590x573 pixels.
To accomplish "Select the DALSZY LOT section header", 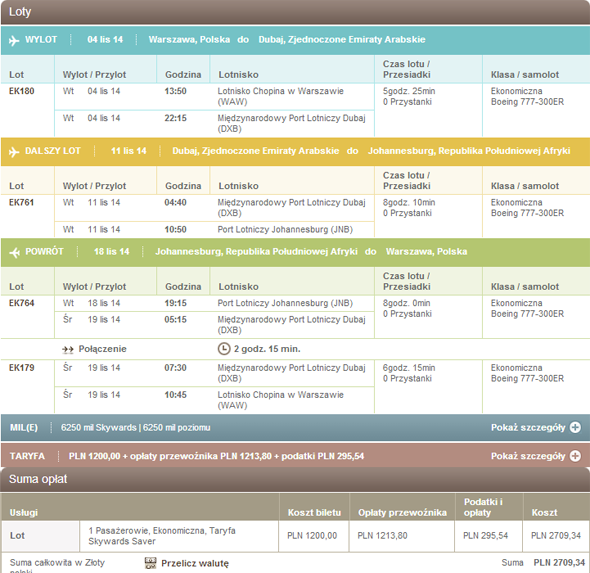I will (x=295, y=151).
